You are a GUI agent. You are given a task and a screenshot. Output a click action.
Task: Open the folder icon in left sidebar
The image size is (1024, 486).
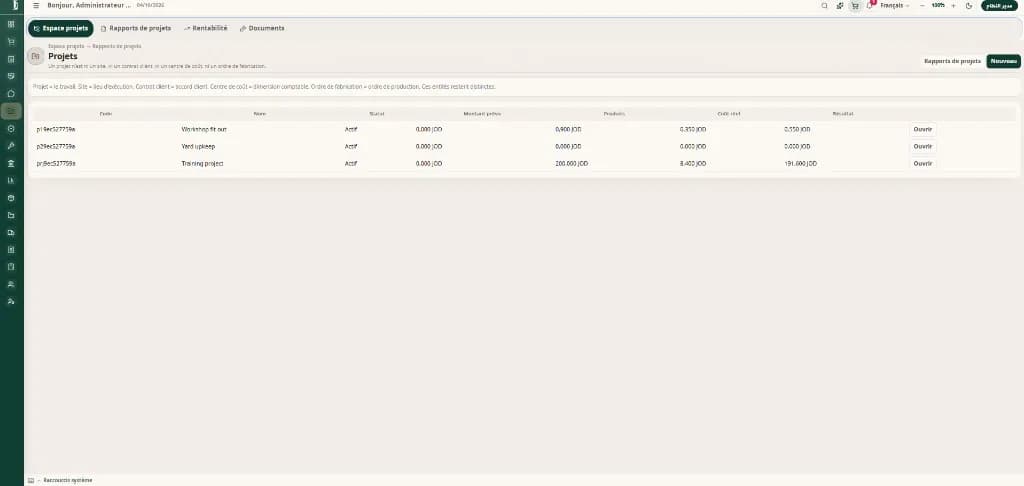[x=11, y=215]
